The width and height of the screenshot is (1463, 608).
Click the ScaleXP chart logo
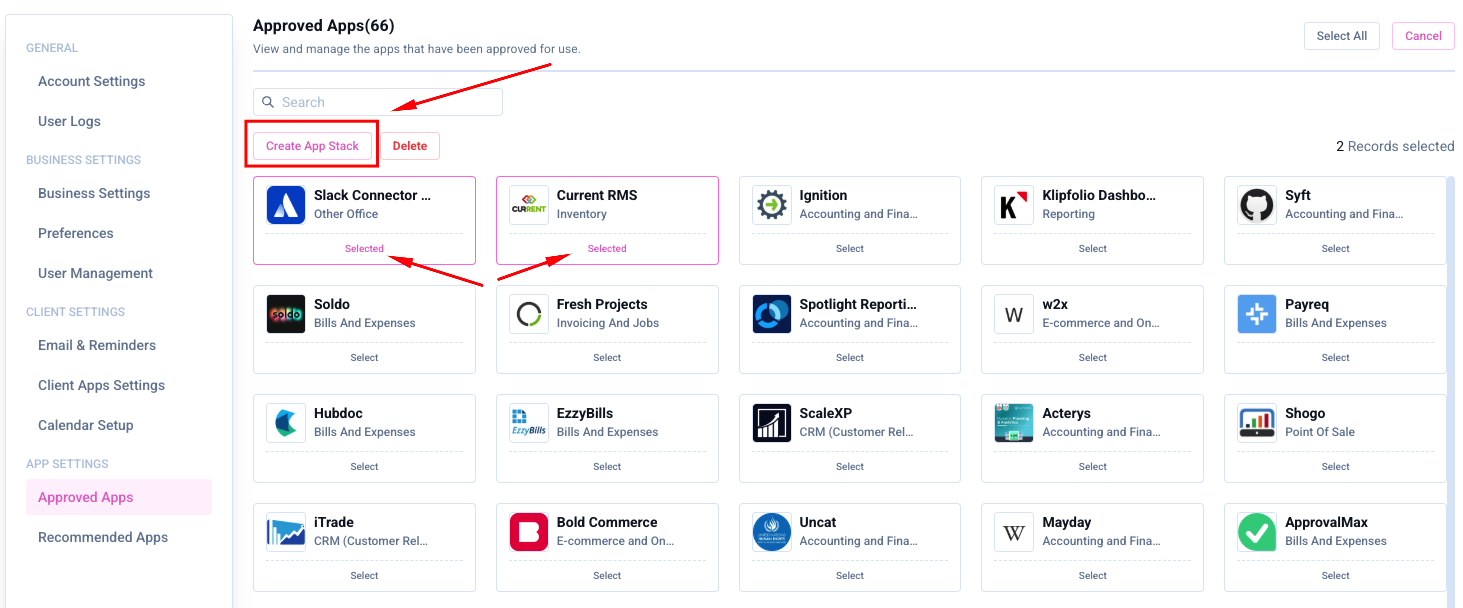(772, 423)
